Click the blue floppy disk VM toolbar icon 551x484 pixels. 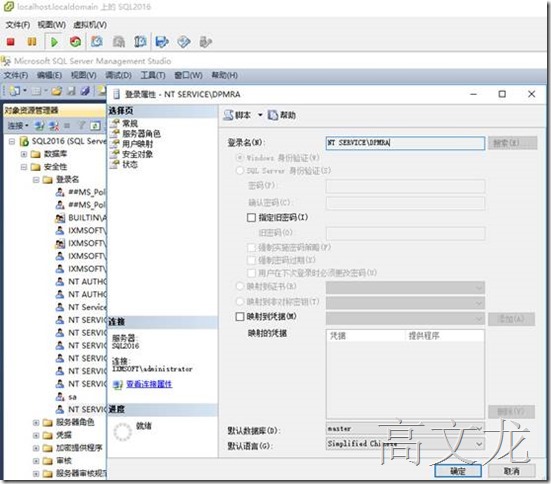click(162, 42)
